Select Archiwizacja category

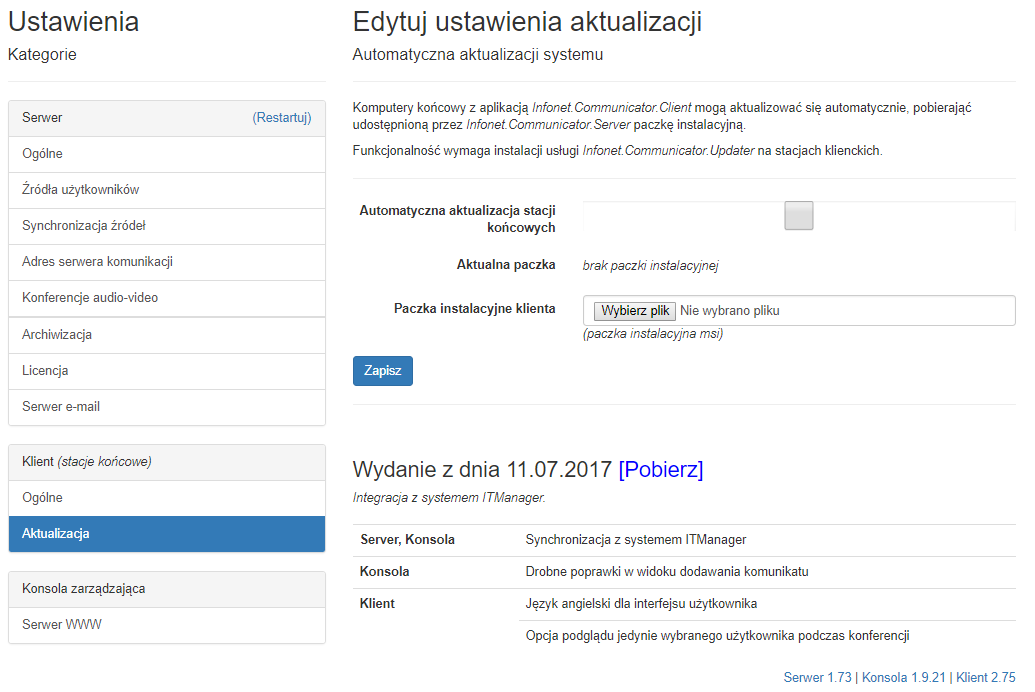(x=57, y=335)
